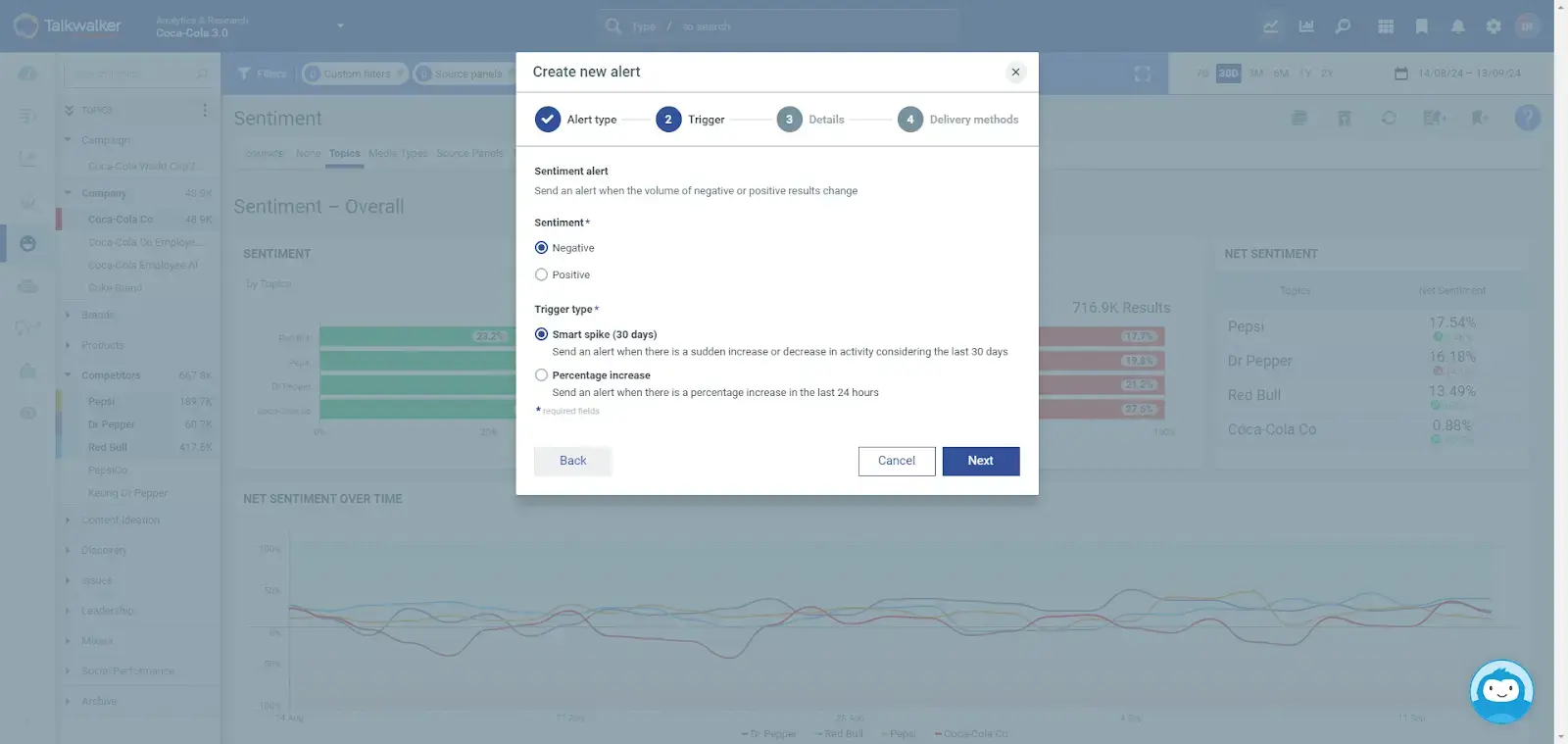Select the Coca-Cola Co topic
Image resolution: width=1568 pixels, height=744 pixels.
(137, 220)
